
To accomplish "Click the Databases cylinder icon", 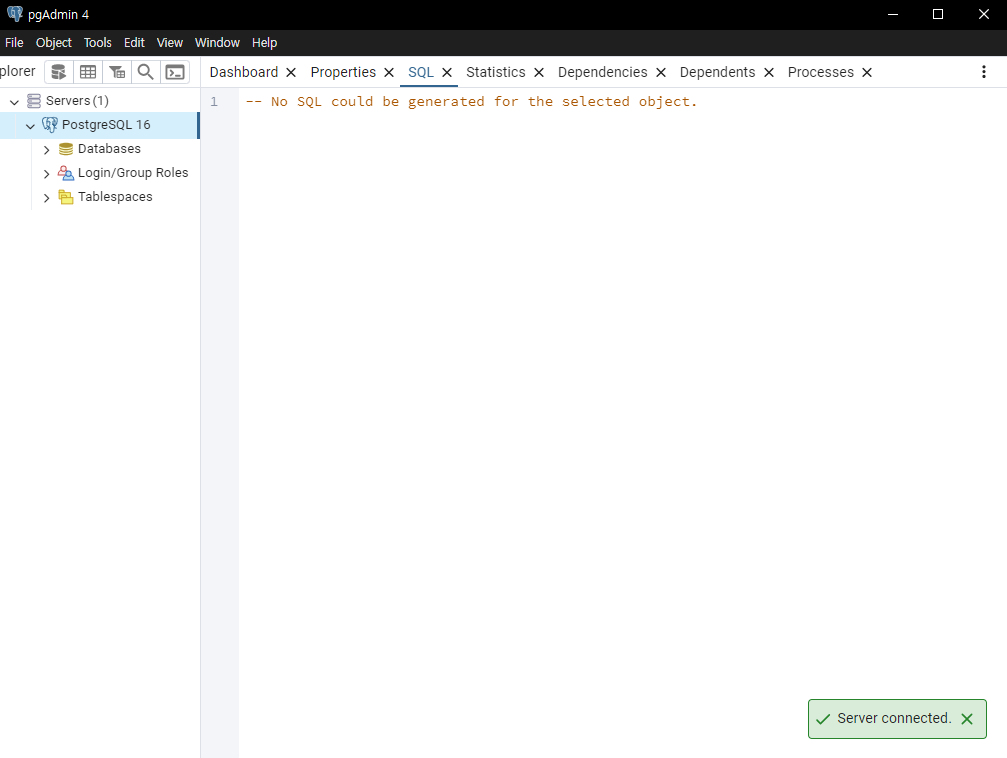I will (x=66, y=149).
